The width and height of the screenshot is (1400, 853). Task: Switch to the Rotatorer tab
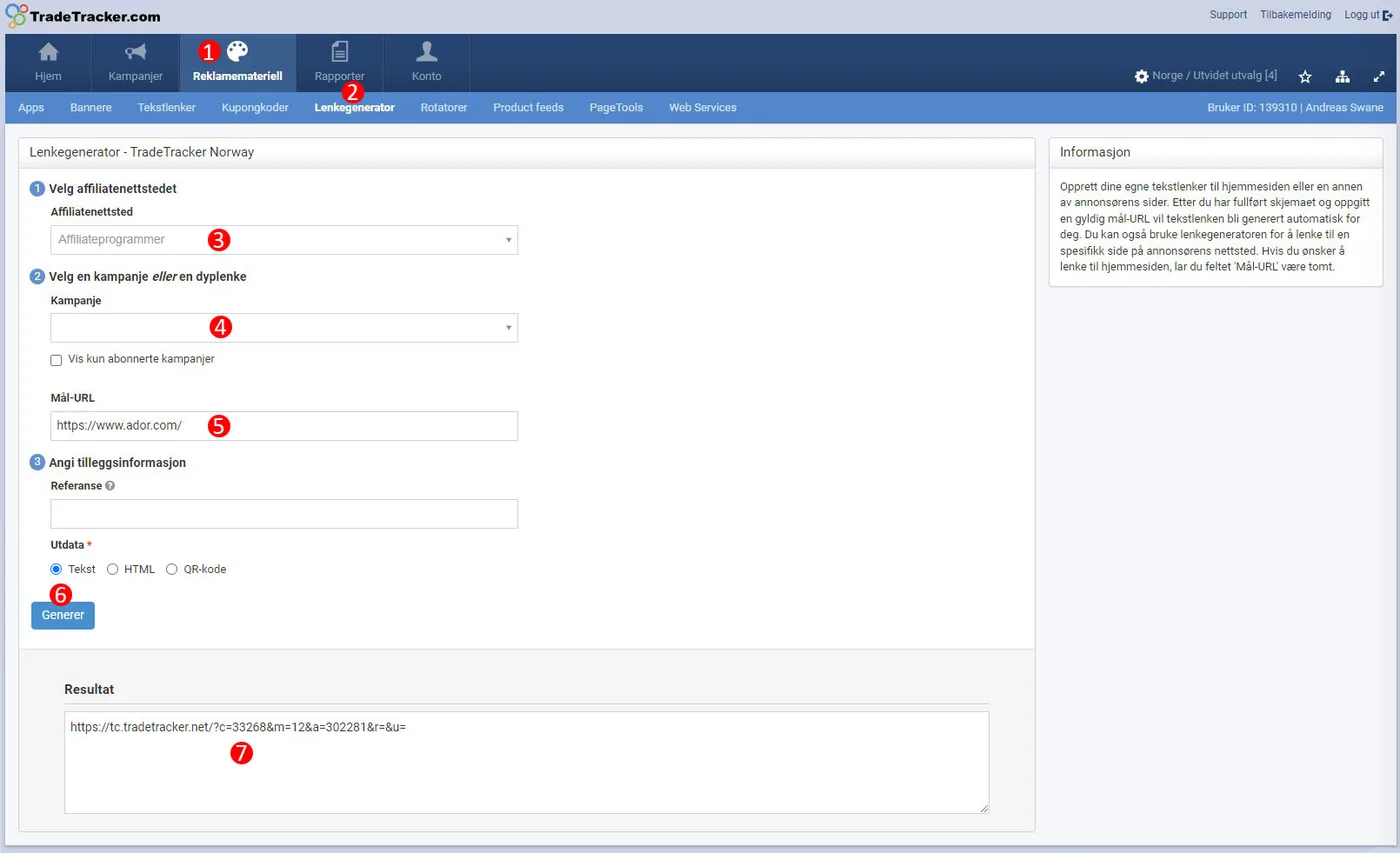point(444,108)
